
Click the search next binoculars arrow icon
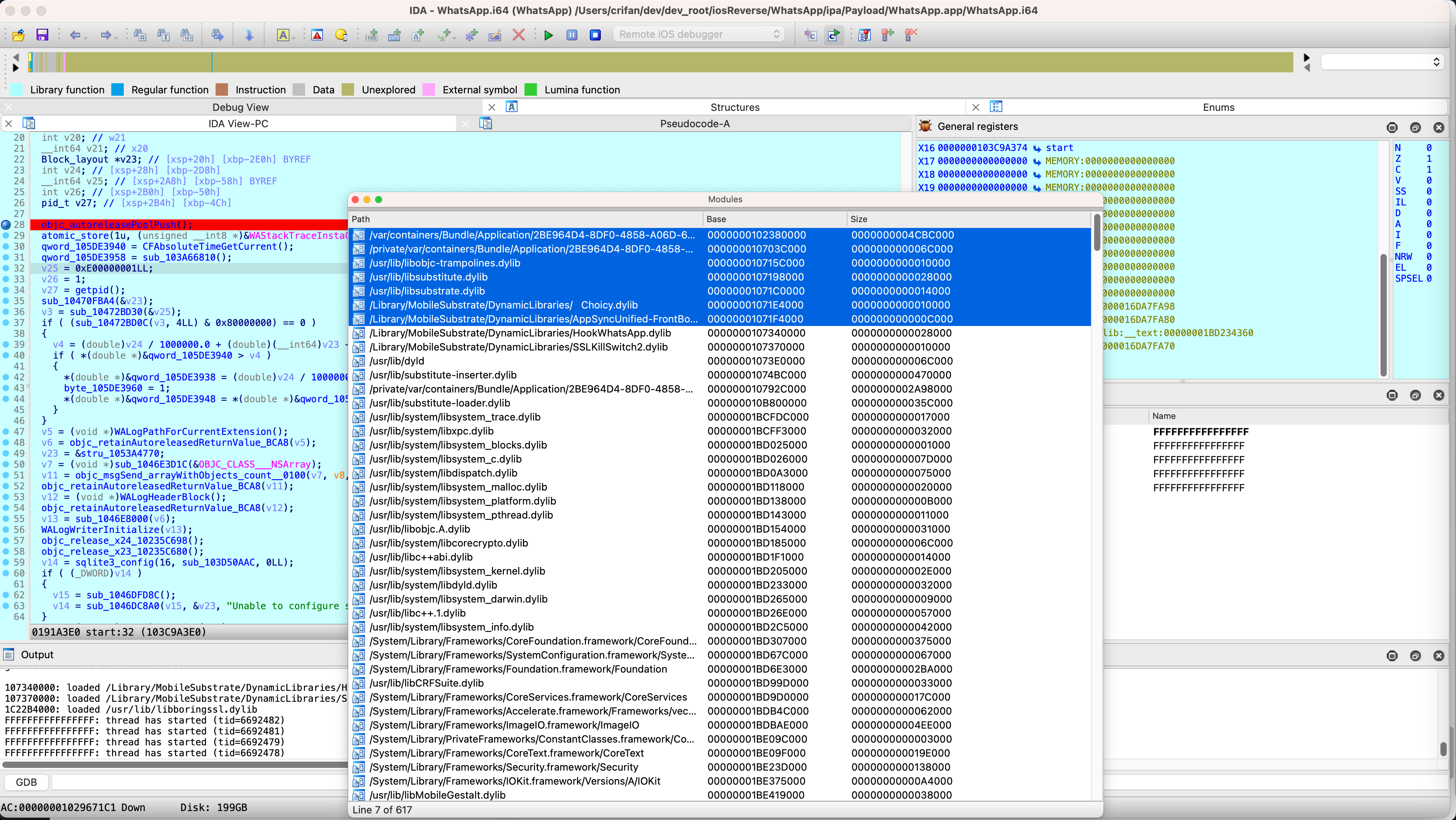[x=218, y=35]
